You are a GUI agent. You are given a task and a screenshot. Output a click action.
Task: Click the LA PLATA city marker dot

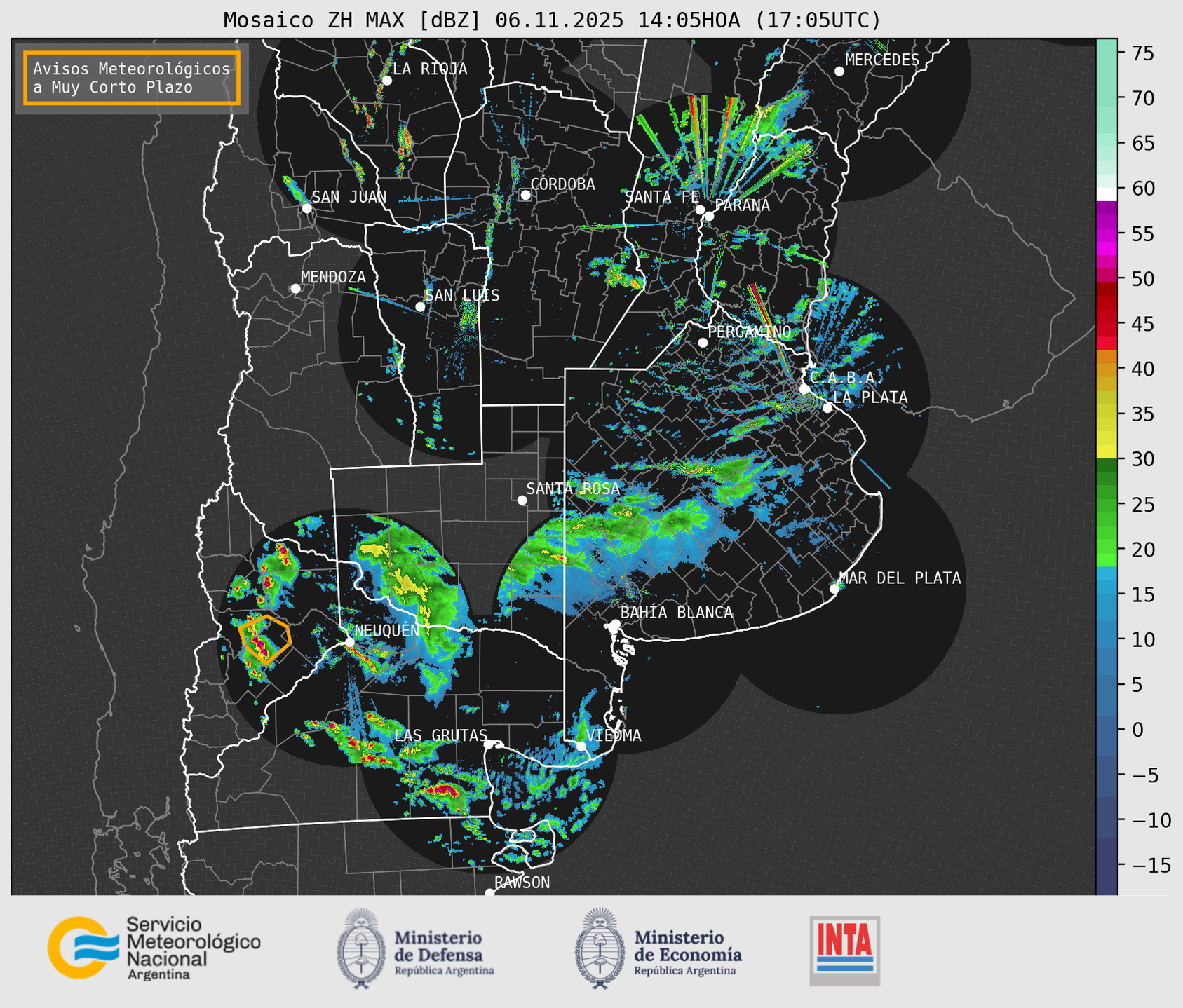[827, 408]
